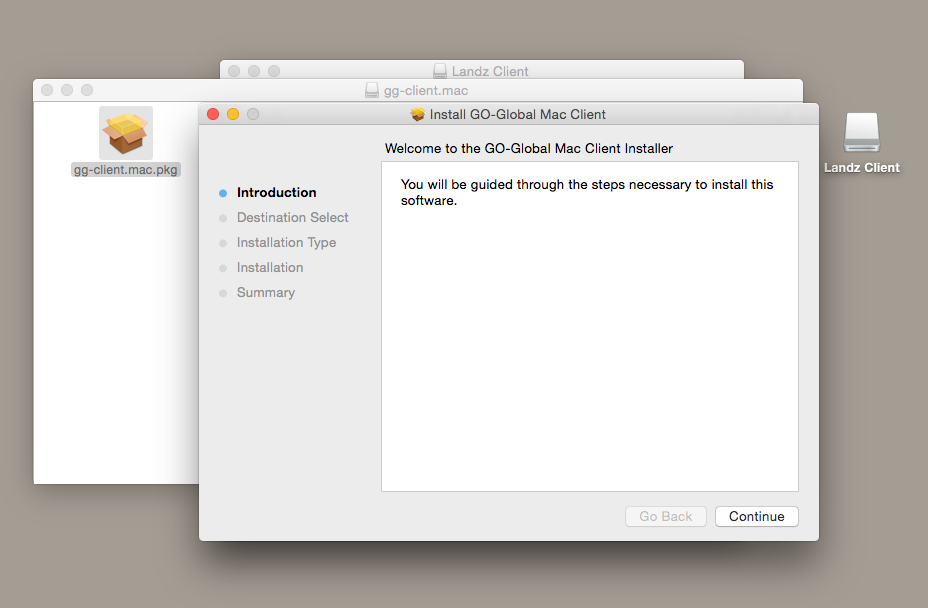
Task: Minimize the installer window with yellow button
Action: coord(233,114)
